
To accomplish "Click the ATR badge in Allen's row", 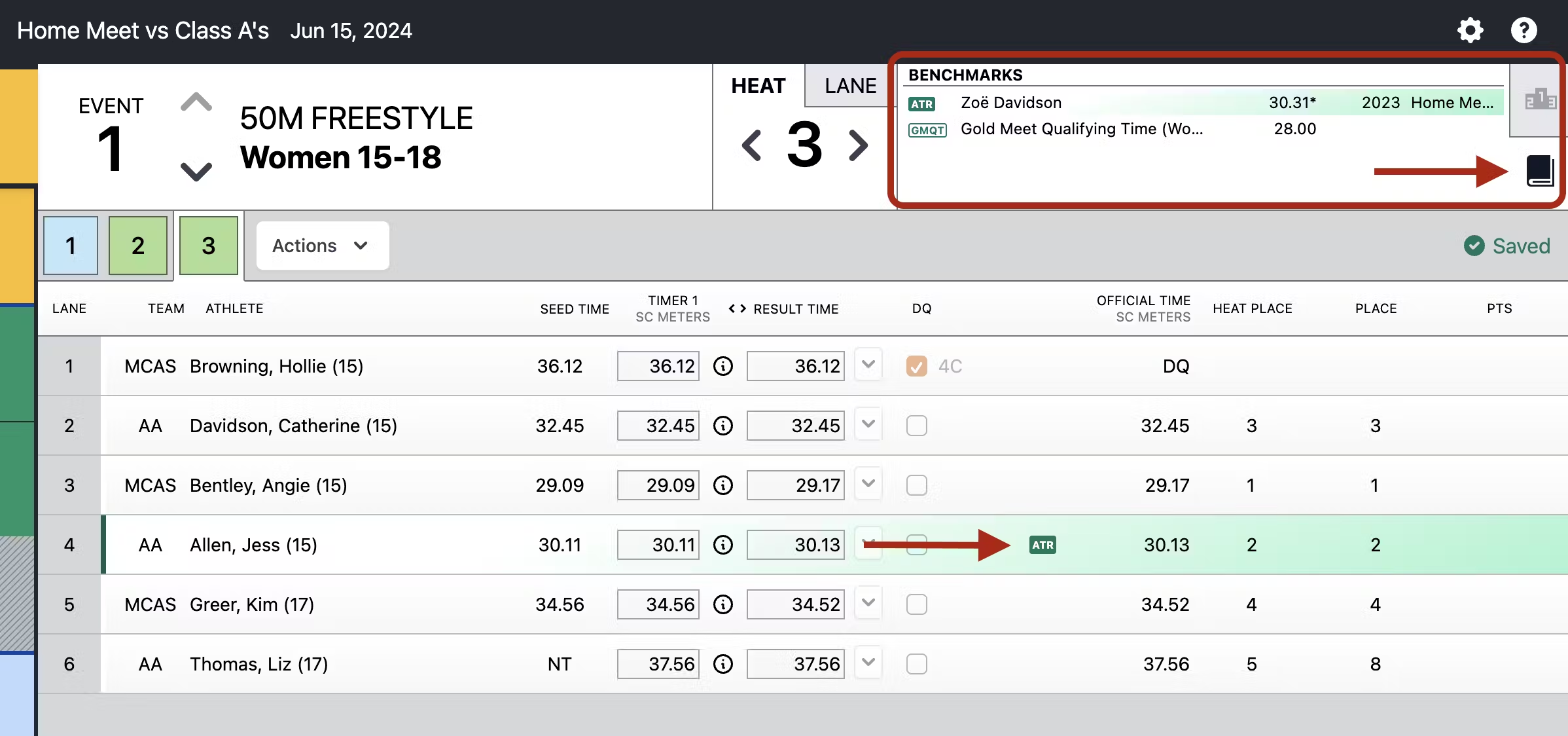I will tap(1042, 545).
